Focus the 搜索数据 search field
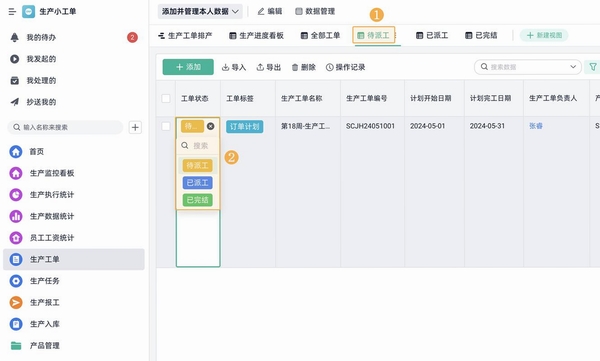600x361 pixels. [x=528, y=67]
